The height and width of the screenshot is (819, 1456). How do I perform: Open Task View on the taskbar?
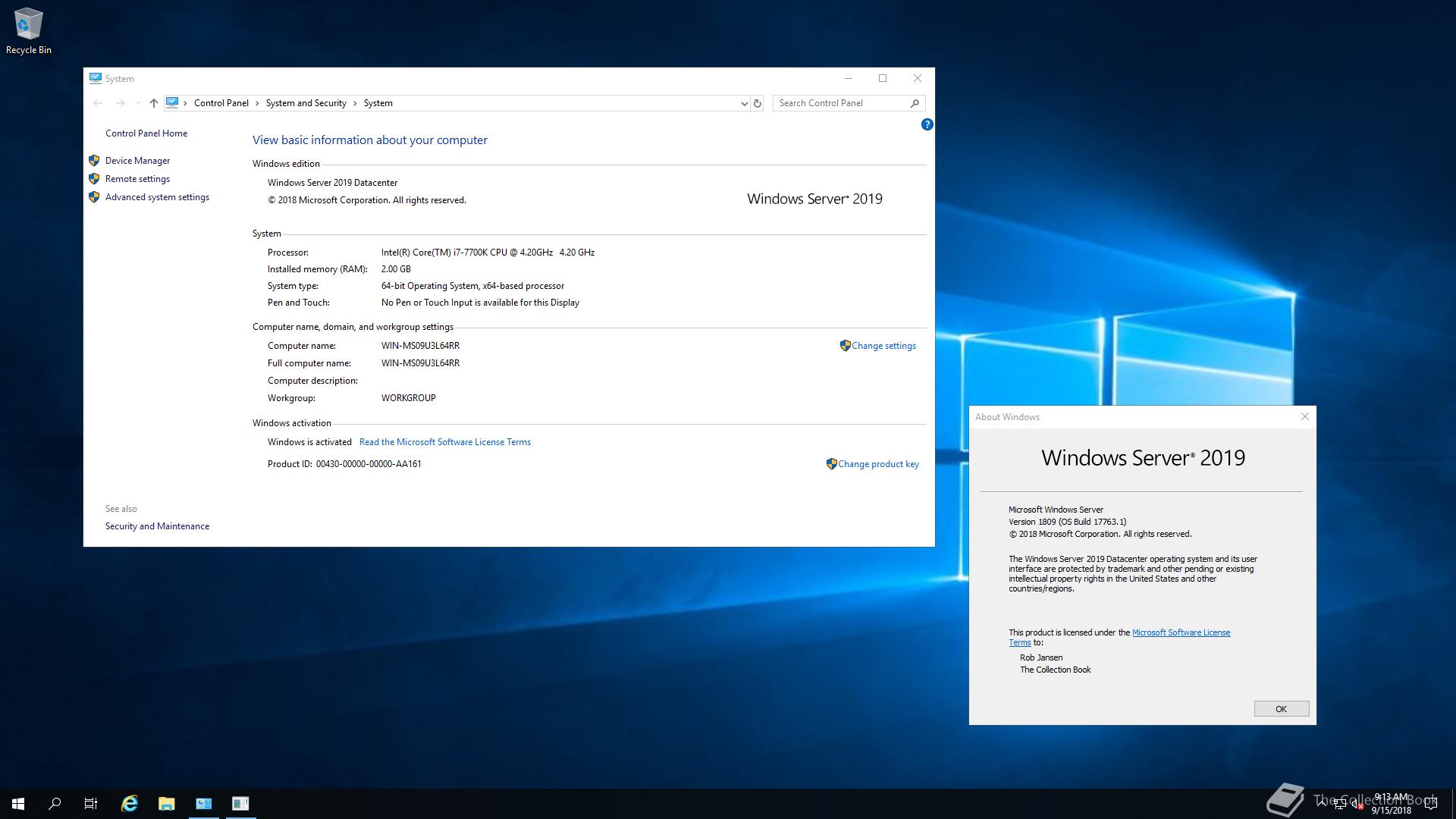pos(91,804)
